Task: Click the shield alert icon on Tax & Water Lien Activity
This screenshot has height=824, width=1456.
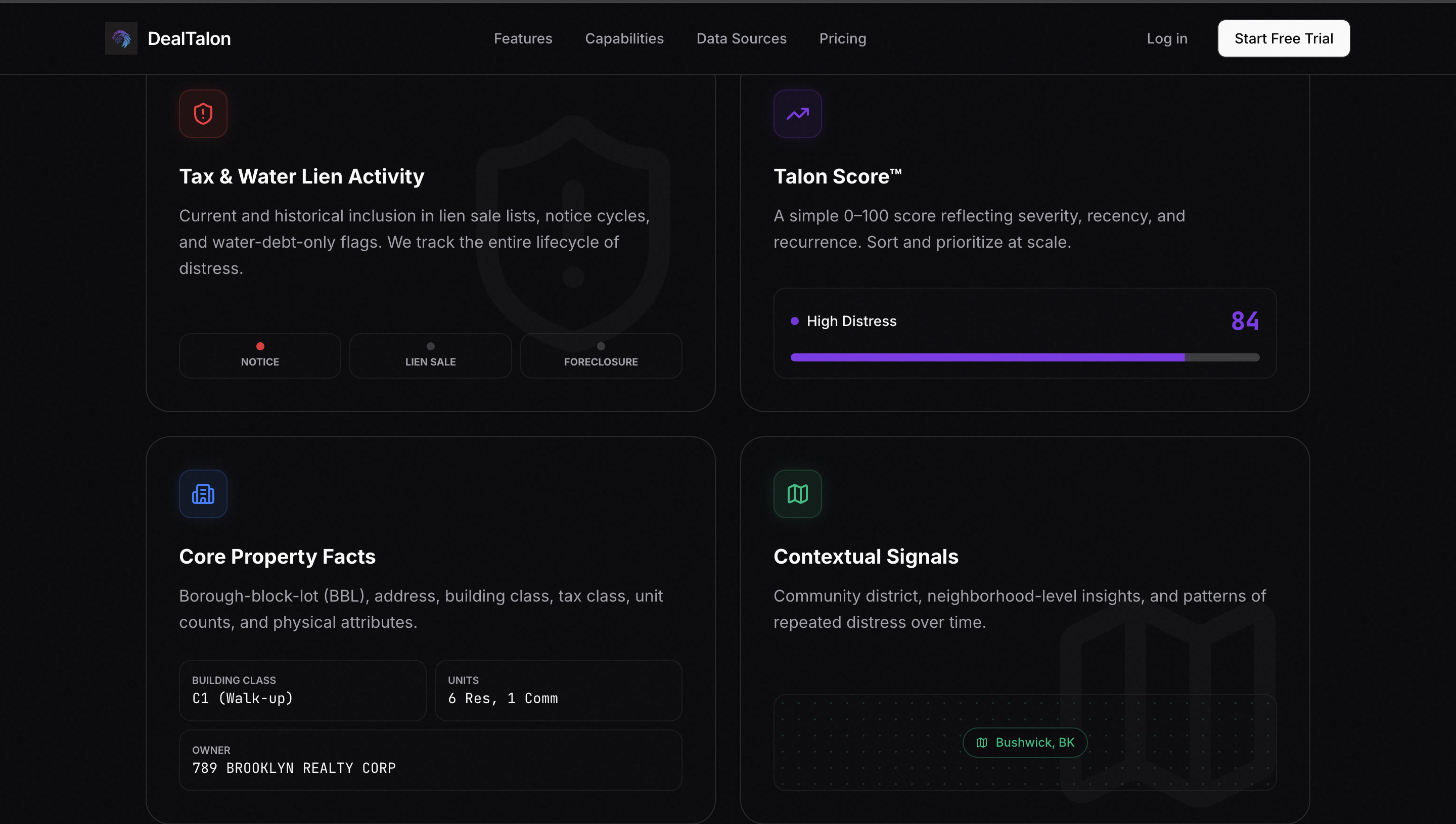Action: pyautogui.click(x=203, y=113)
